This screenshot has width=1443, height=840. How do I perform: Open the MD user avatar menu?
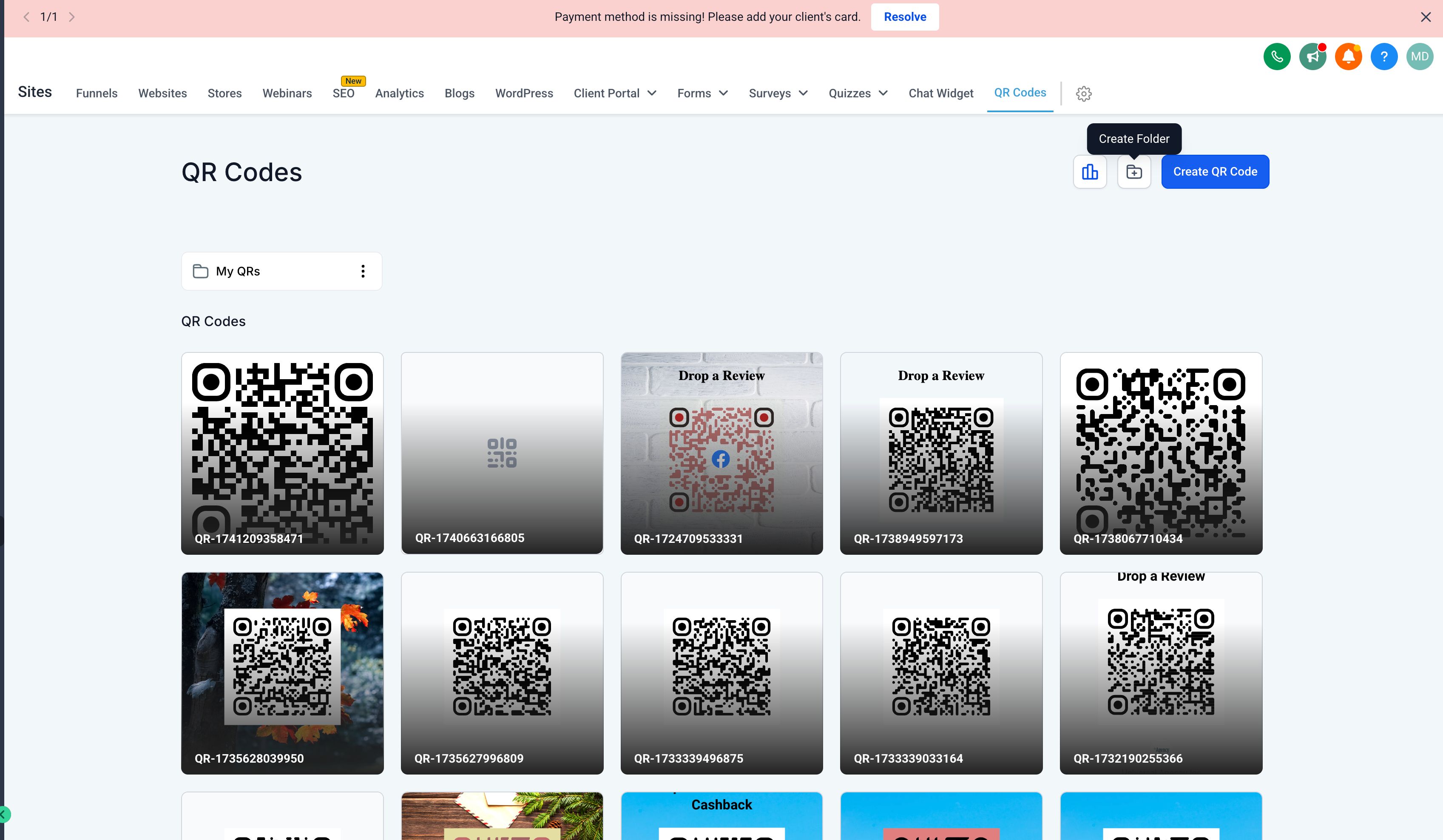click(x=1420, y=57)
